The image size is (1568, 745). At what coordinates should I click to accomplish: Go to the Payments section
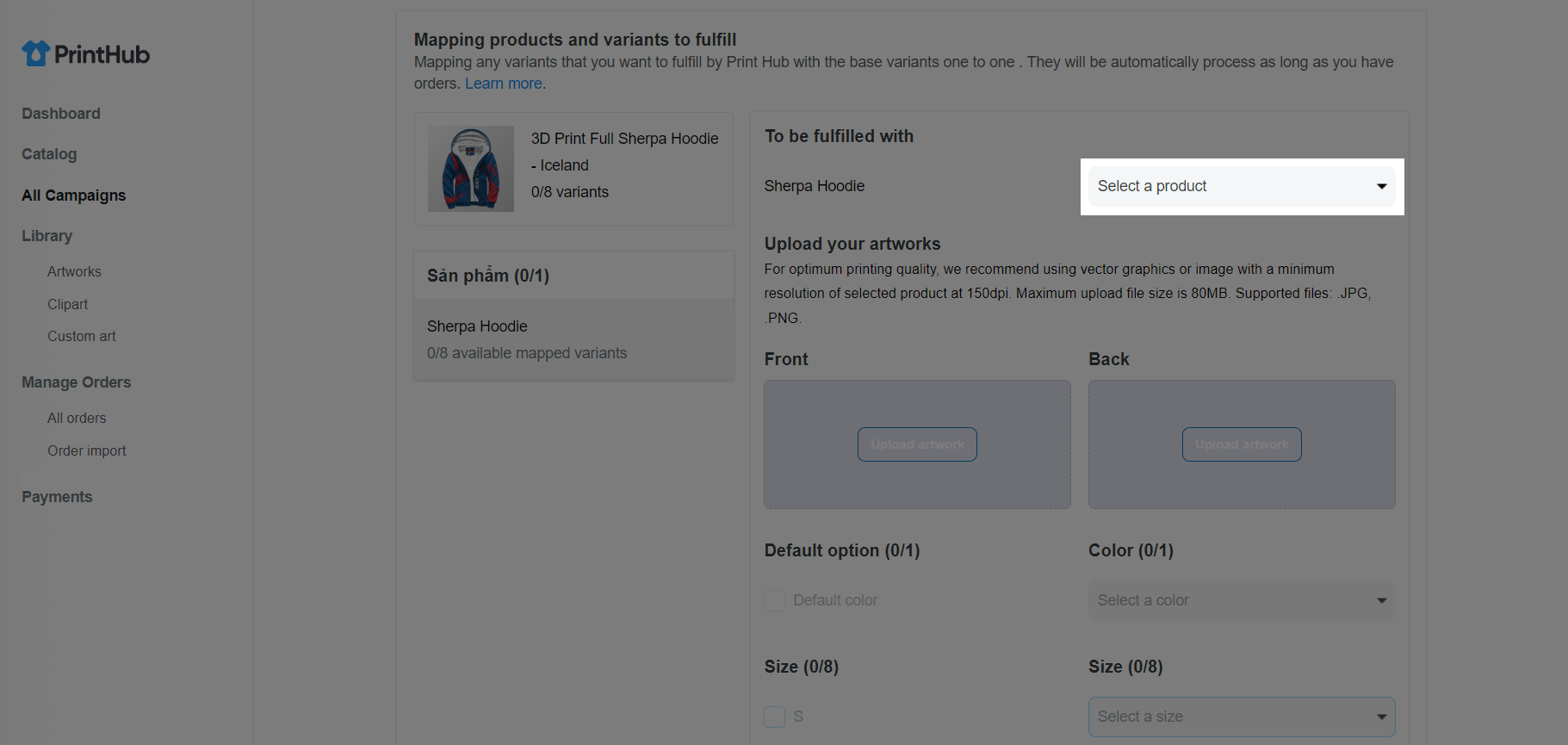(57, 497)
